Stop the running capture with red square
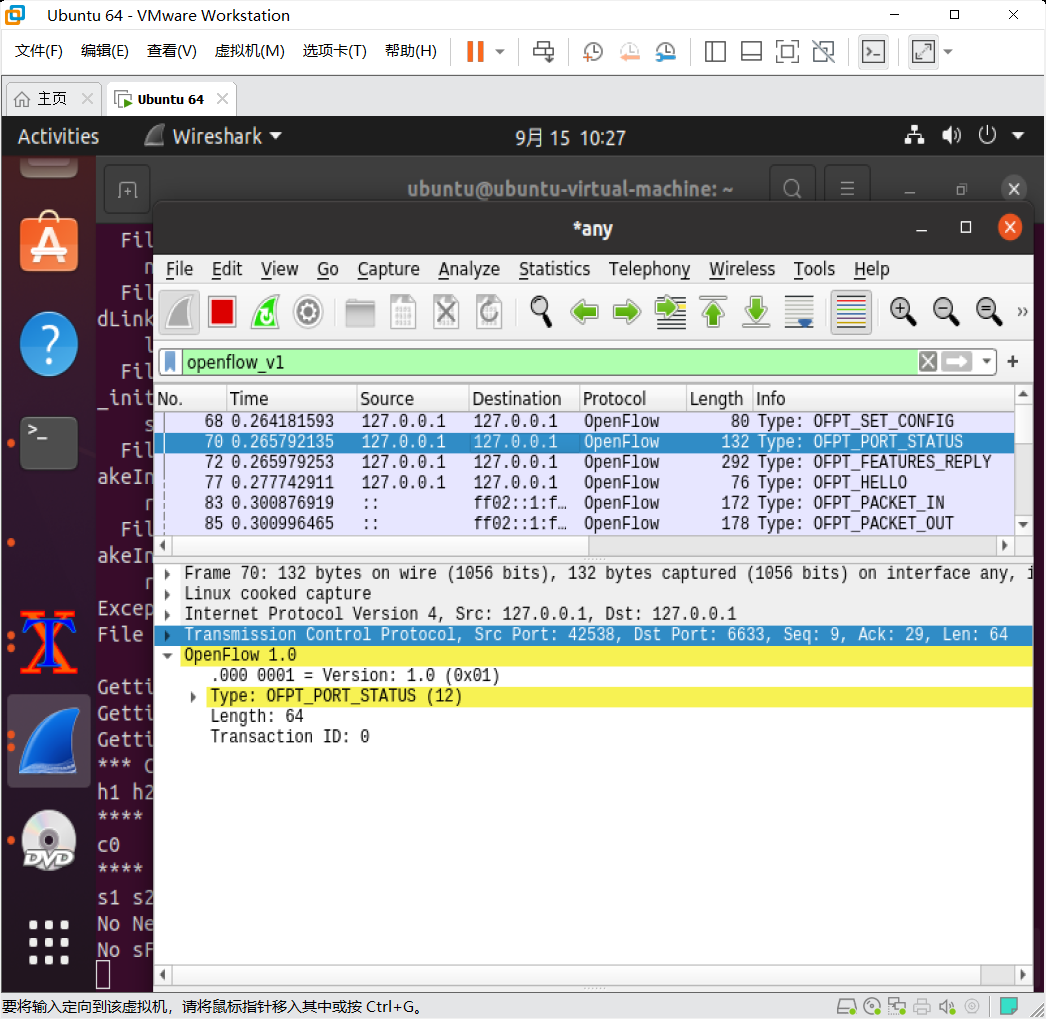Screen dimensions: 1046x1019 tap(222, 312)
